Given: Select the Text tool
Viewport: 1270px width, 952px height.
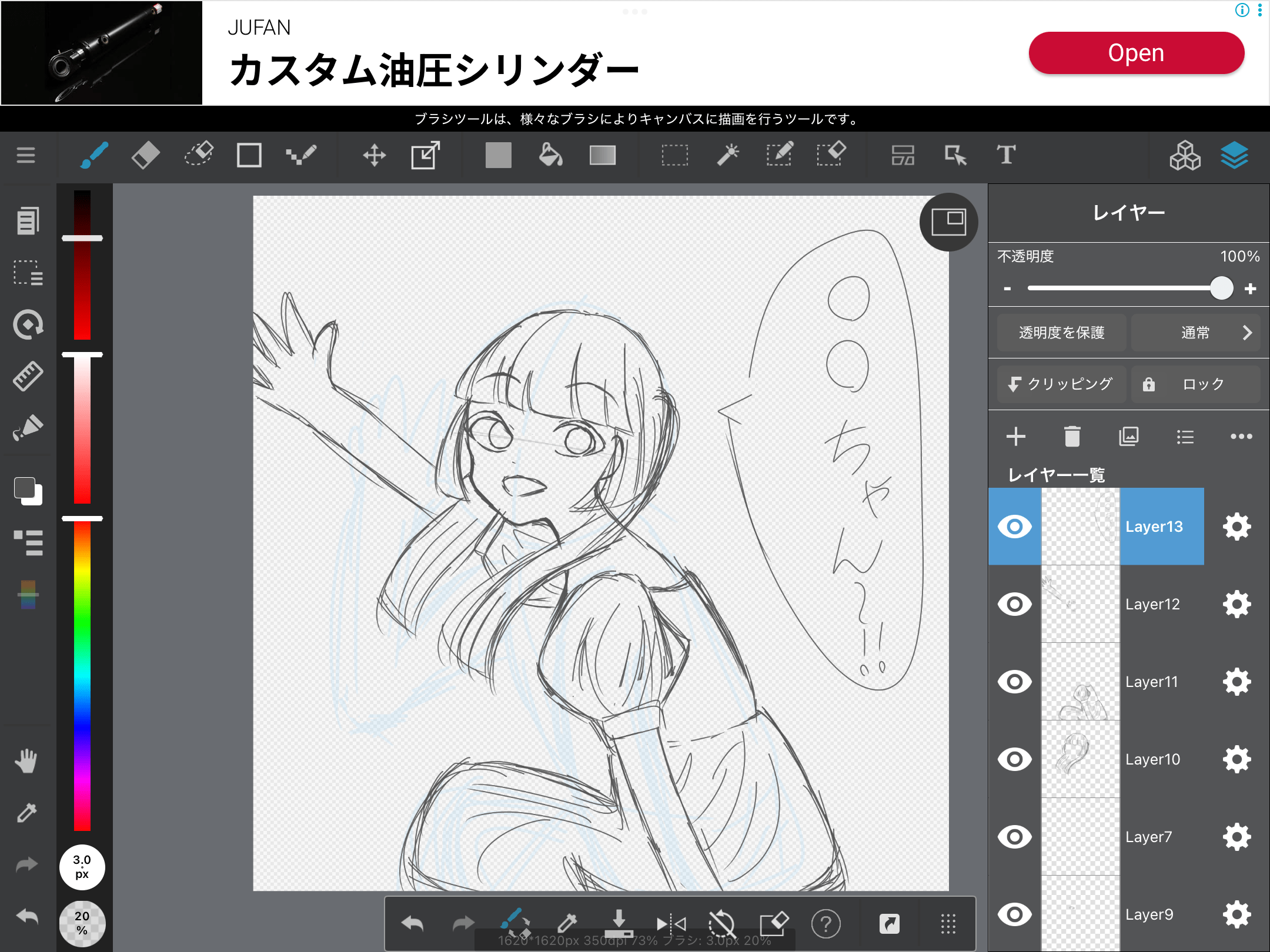Looking at the screenshot, I should pyautogui.click(x=1006, y=156).
